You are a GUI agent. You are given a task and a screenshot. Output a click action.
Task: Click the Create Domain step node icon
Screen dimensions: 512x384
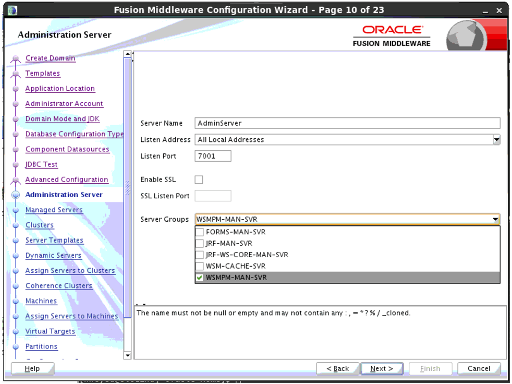[15, 59]
